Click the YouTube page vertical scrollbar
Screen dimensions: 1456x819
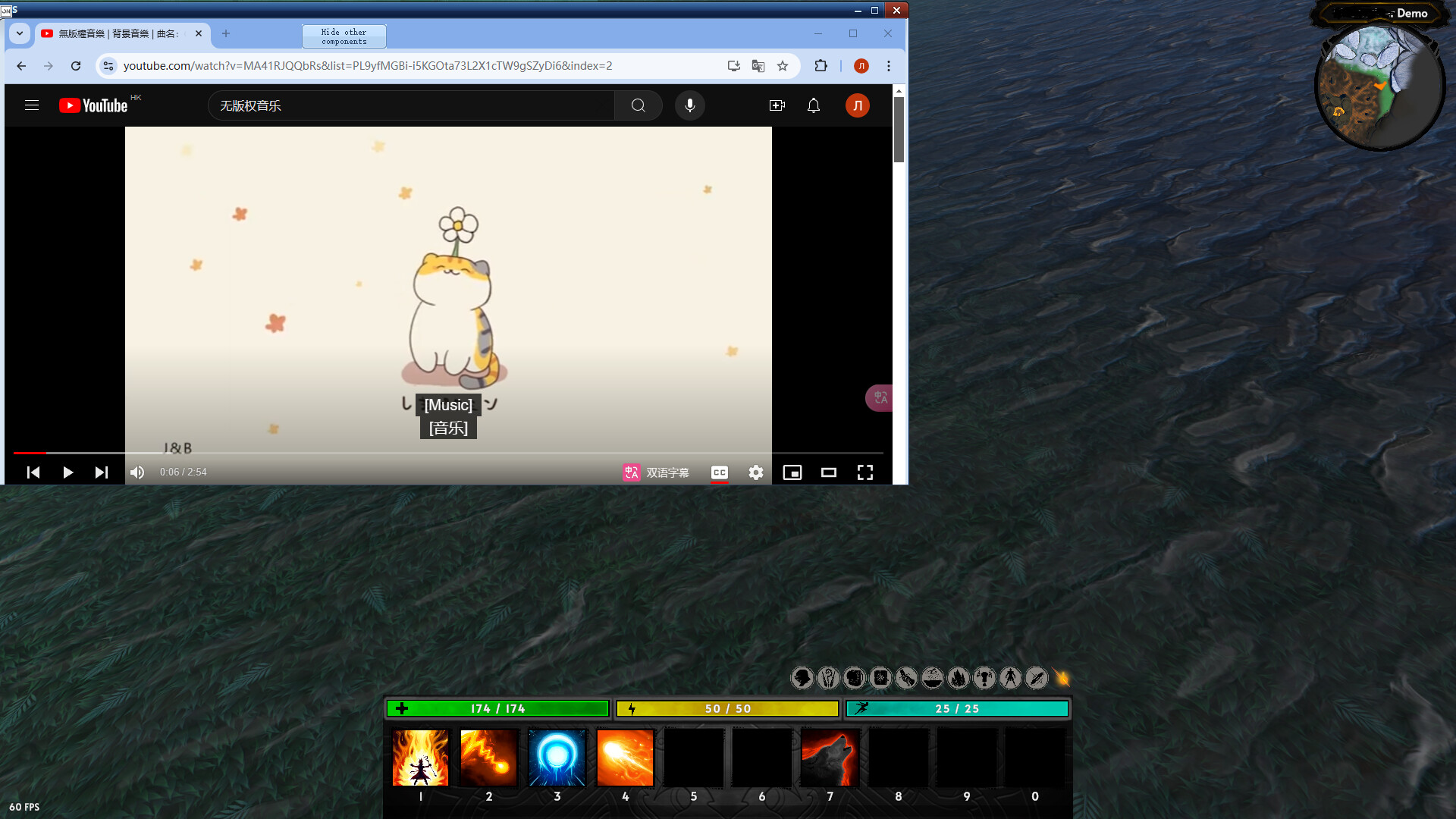[899, 129]
